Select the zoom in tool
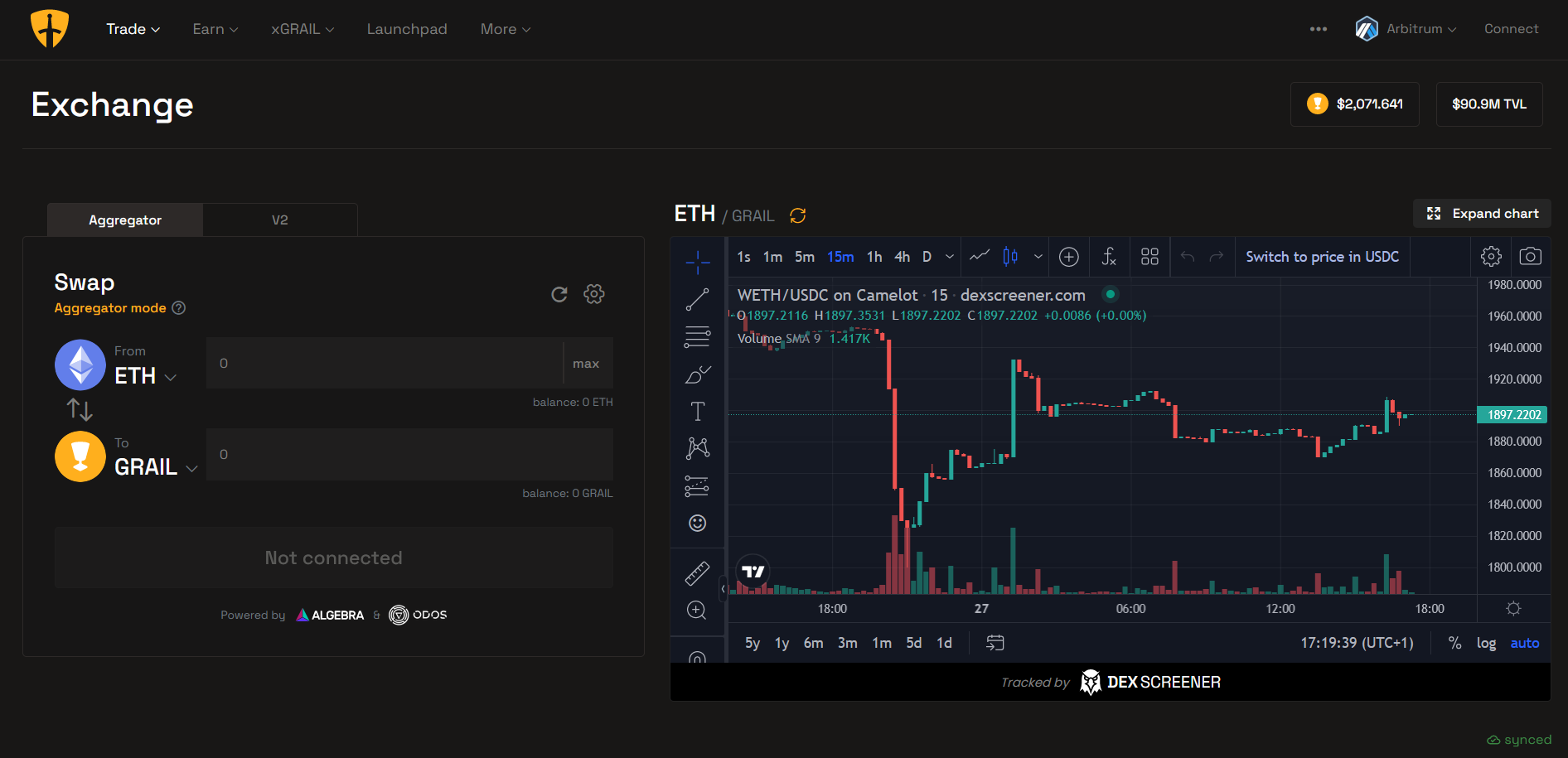The width and height of the screenshot is (1568, 758). (x=698, y=611)
